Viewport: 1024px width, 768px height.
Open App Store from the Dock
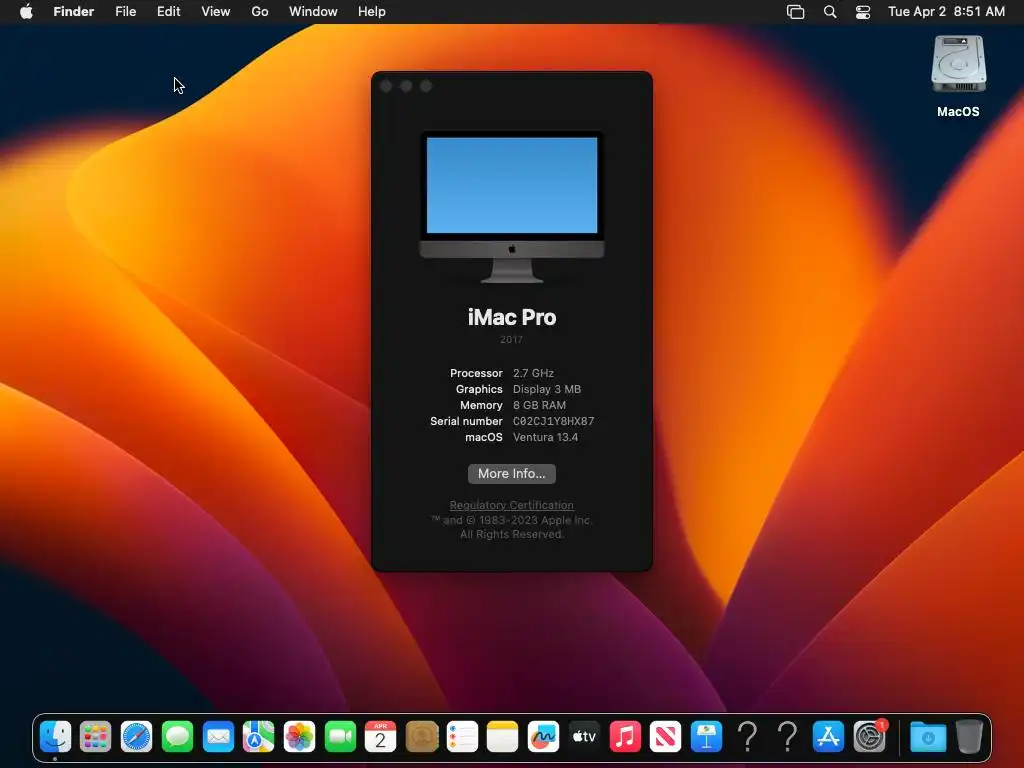pos(829,737)
